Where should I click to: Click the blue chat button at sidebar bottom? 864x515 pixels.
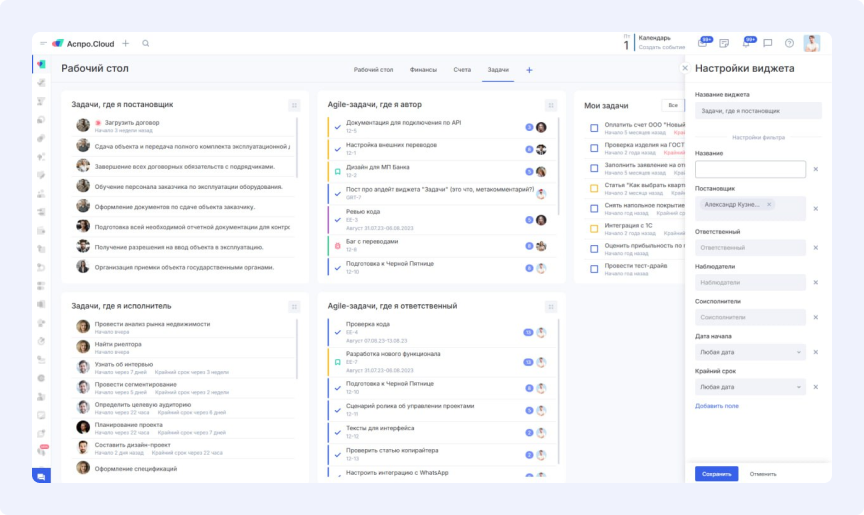[x=41, y=476]
